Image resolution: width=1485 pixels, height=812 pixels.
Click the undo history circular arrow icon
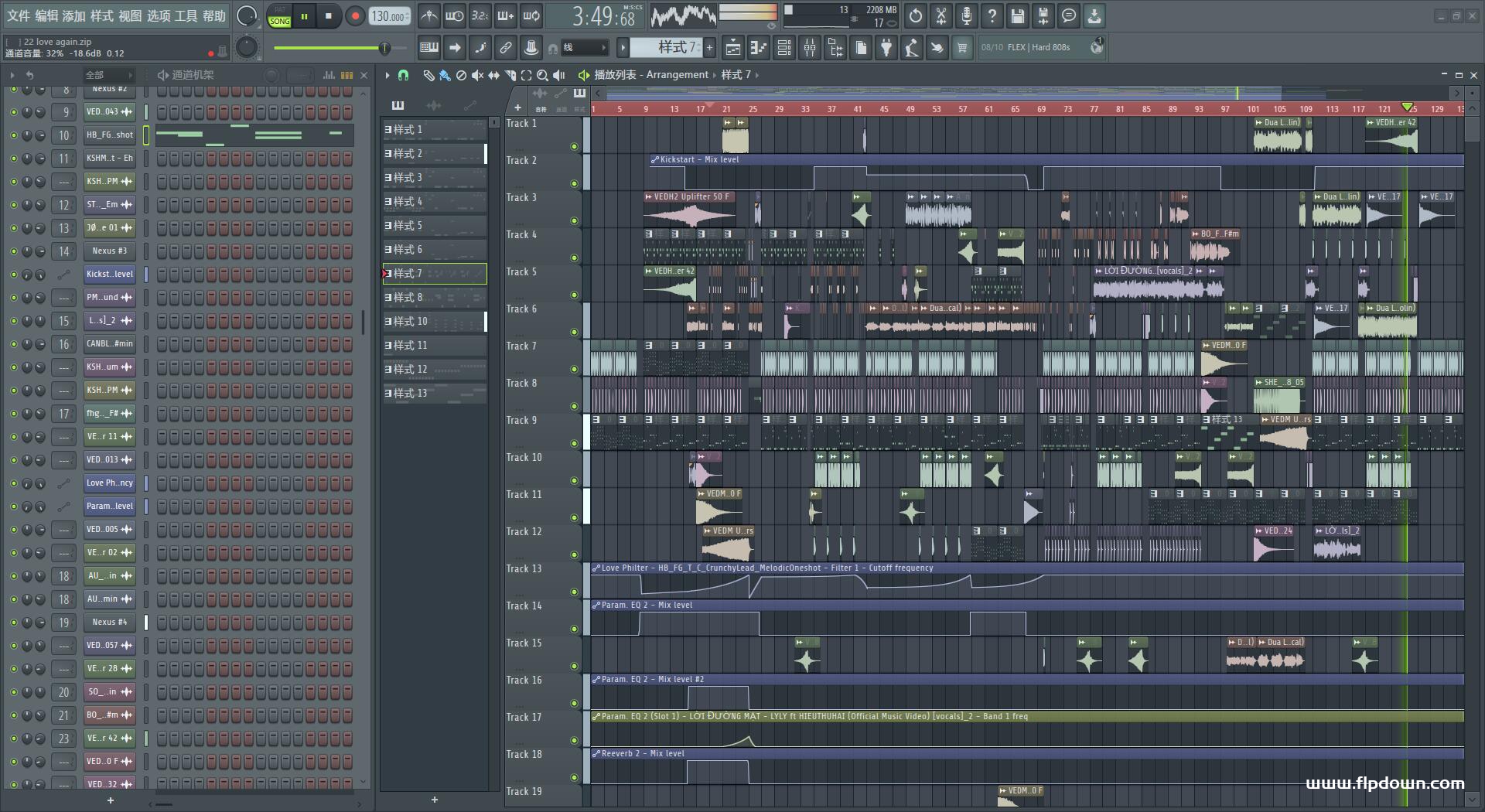pyautogui.click(x=916, y=15)
